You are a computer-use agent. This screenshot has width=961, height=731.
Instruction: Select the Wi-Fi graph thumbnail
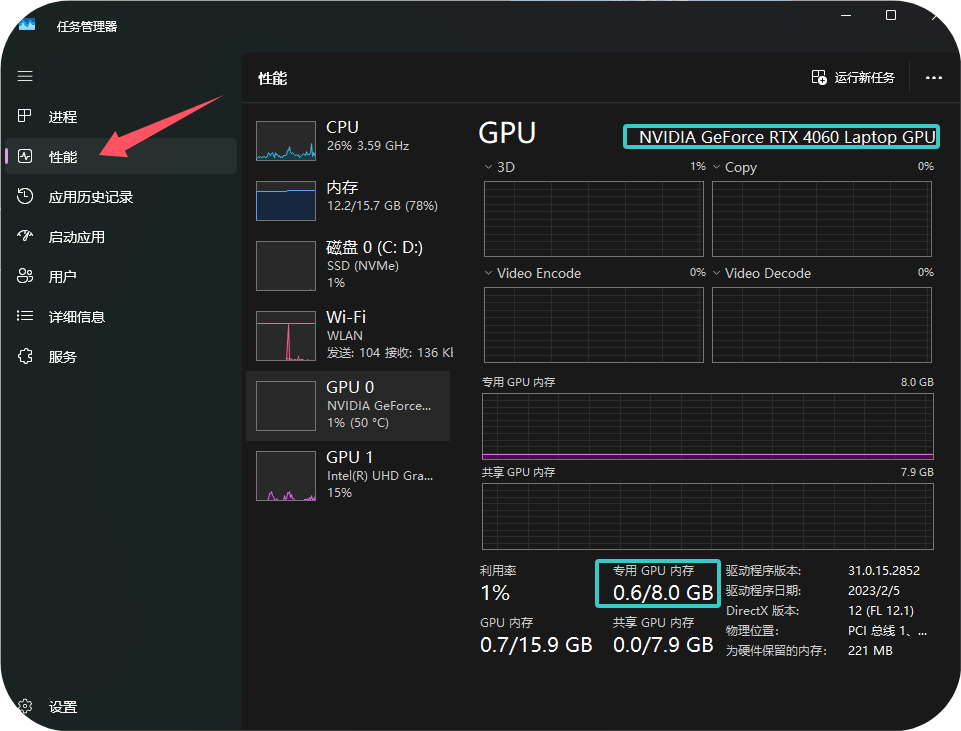pyautogui.click(x=286, y=336)
